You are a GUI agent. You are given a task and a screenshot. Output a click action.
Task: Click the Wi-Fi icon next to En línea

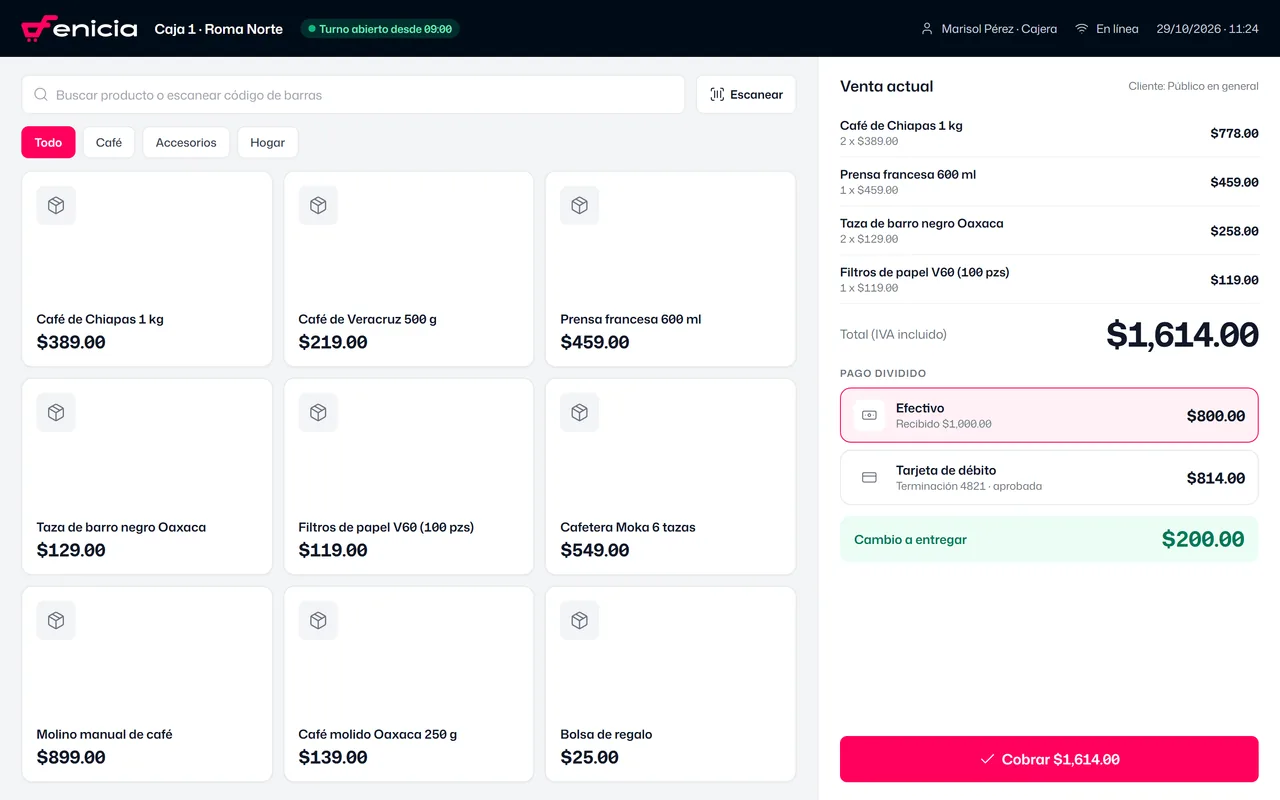tap(1081, 29)
